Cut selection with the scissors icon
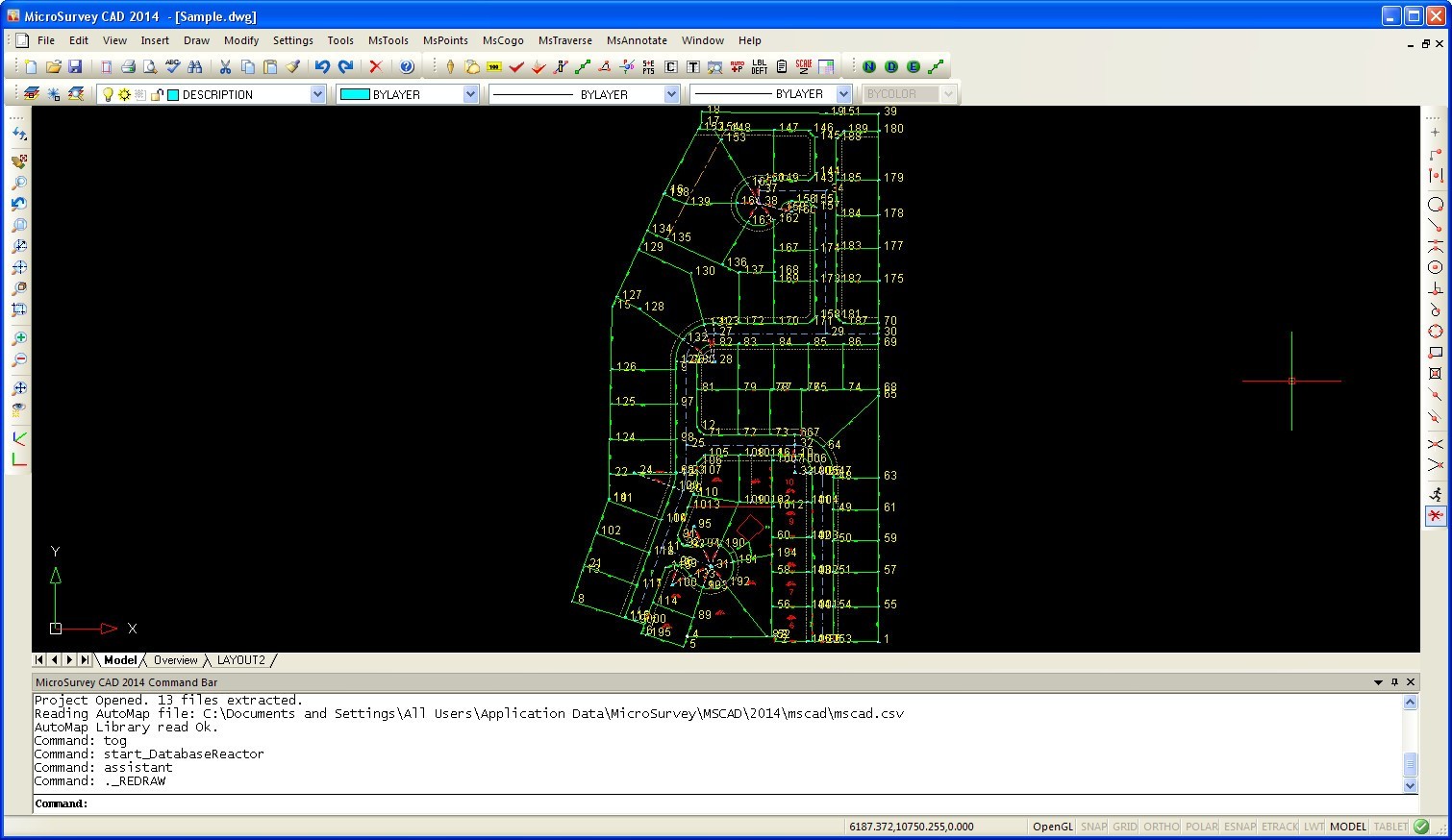1452x840 pixels. pyautogui.click(x=225, y=66)
